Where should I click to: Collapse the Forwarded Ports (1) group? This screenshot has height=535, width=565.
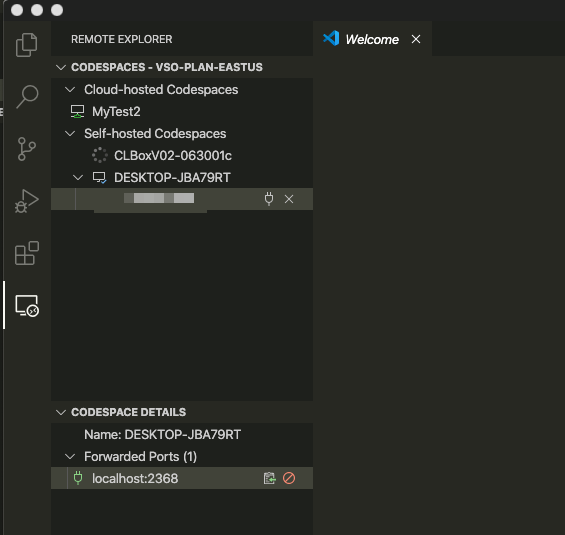point(70,456)
